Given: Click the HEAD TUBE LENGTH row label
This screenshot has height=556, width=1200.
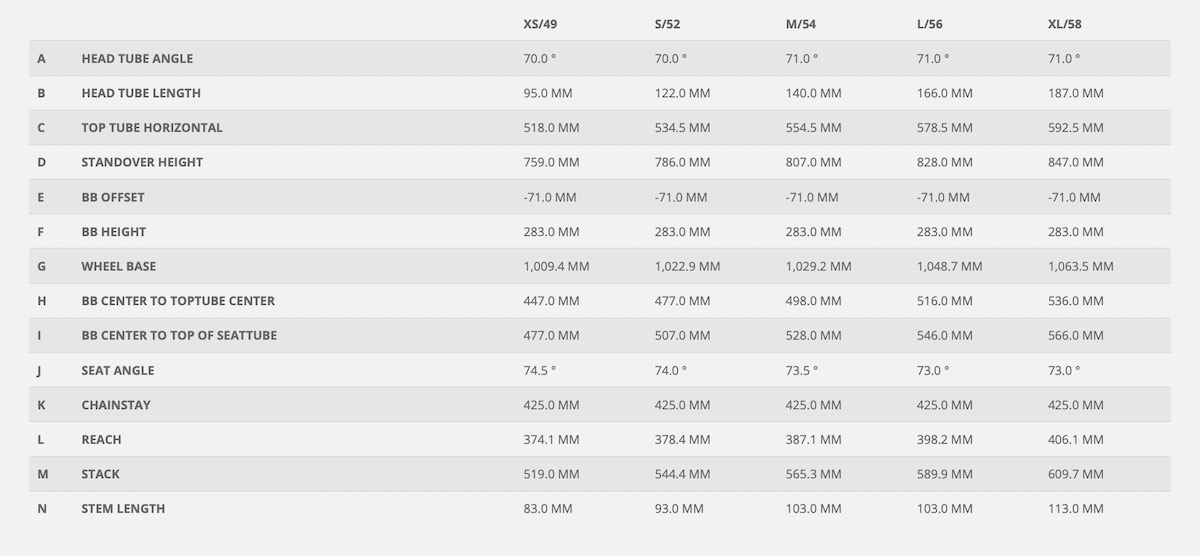Looking at the screenshot, I should (x=141, y=93).
